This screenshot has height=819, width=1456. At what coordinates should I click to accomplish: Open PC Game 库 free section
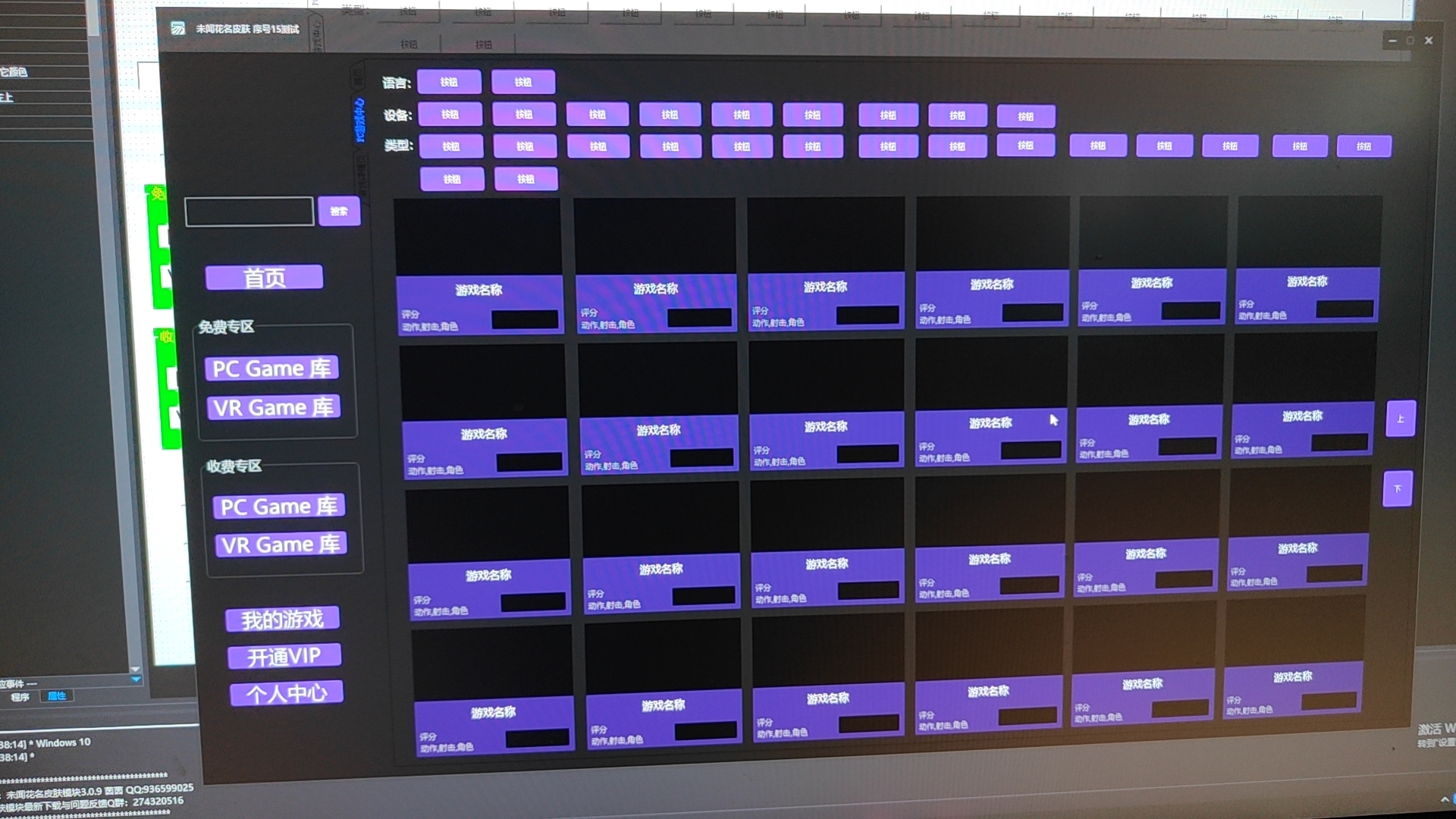coord(271,369)
